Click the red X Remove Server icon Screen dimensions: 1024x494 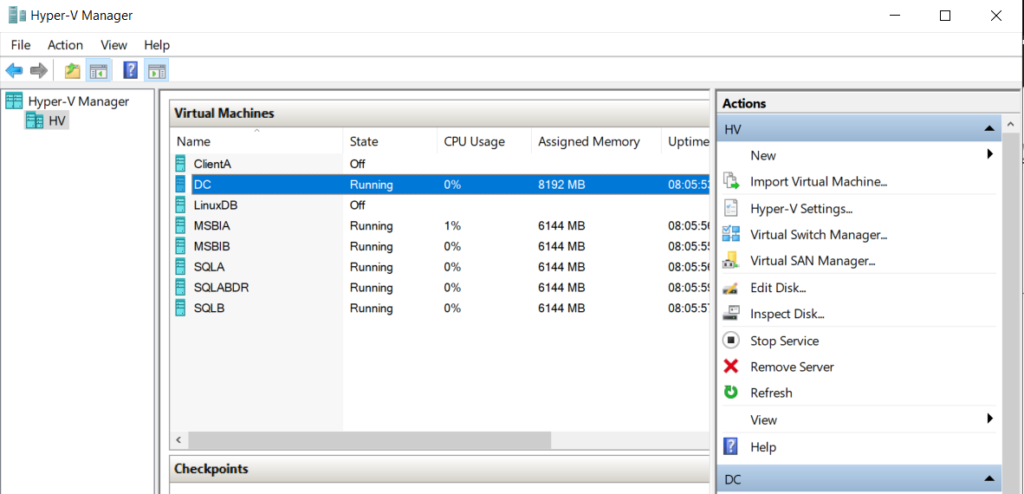point(731,367)
